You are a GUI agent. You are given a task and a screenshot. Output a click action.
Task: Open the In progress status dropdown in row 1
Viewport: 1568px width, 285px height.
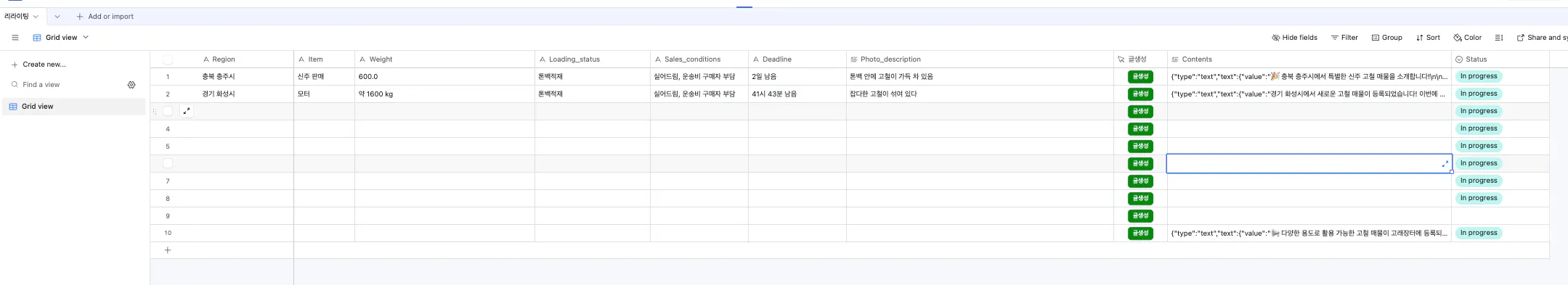tap(1479, 76)
